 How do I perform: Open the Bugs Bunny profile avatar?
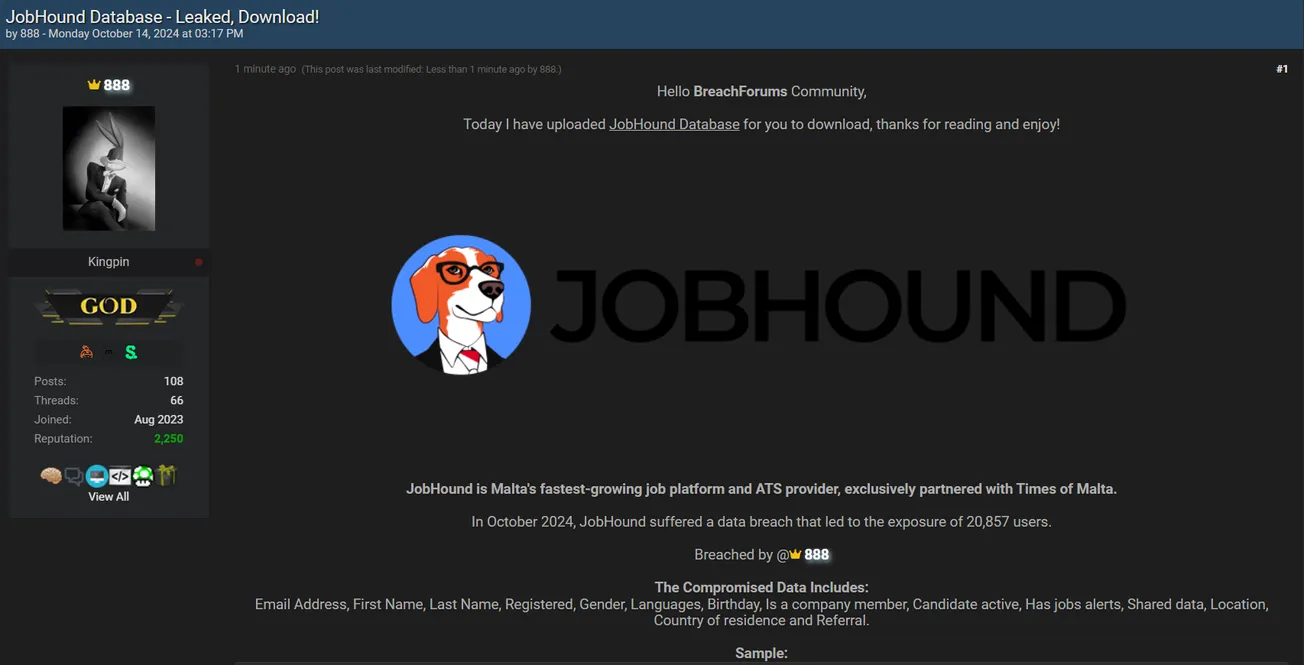[108, 168]
